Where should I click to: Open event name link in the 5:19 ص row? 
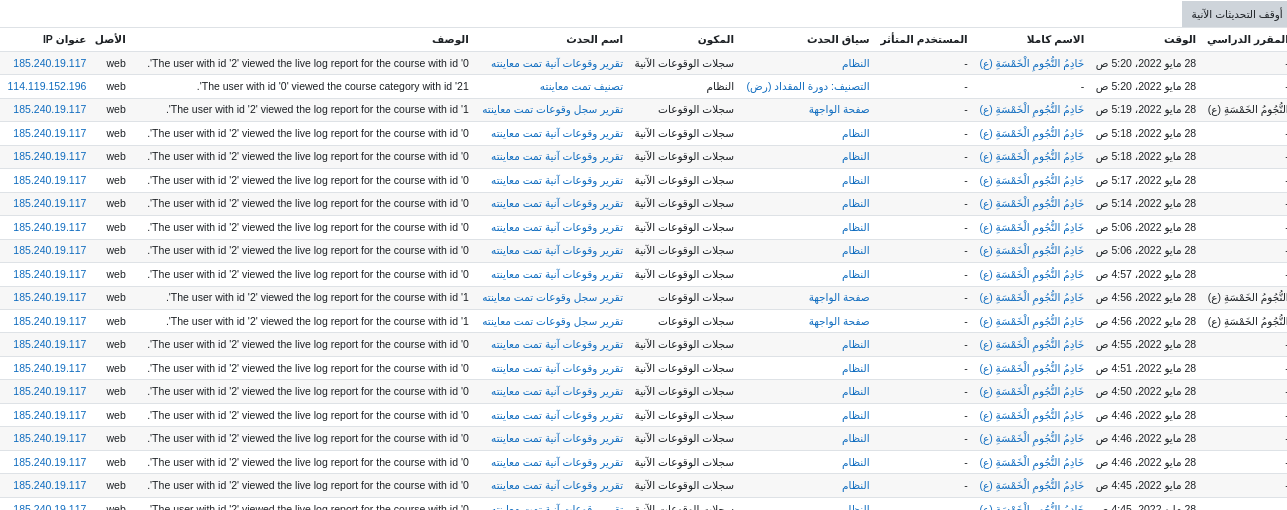(x=552, y=110)
